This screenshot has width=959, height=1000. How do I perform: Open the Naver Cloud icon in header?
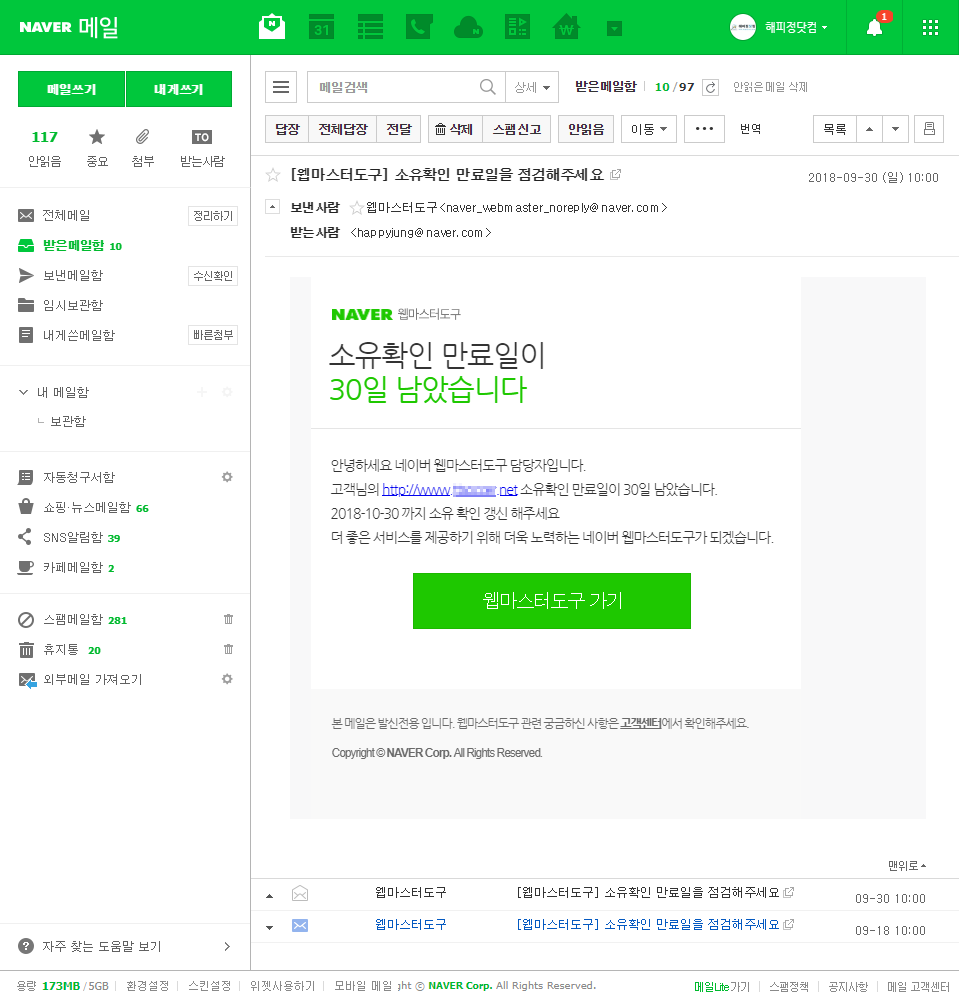[468, 27]
